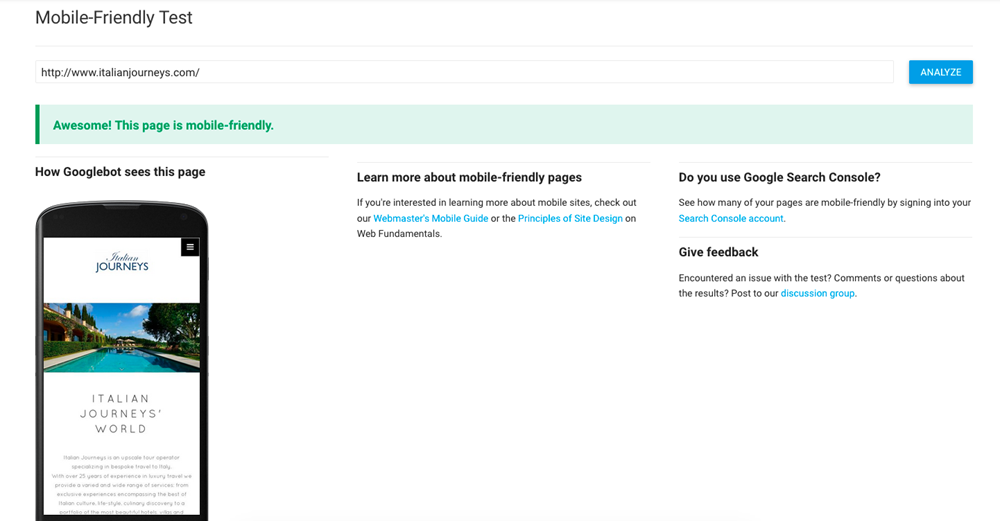Click the 'Mobile-Friendly Test' page title

coord(114,17)
